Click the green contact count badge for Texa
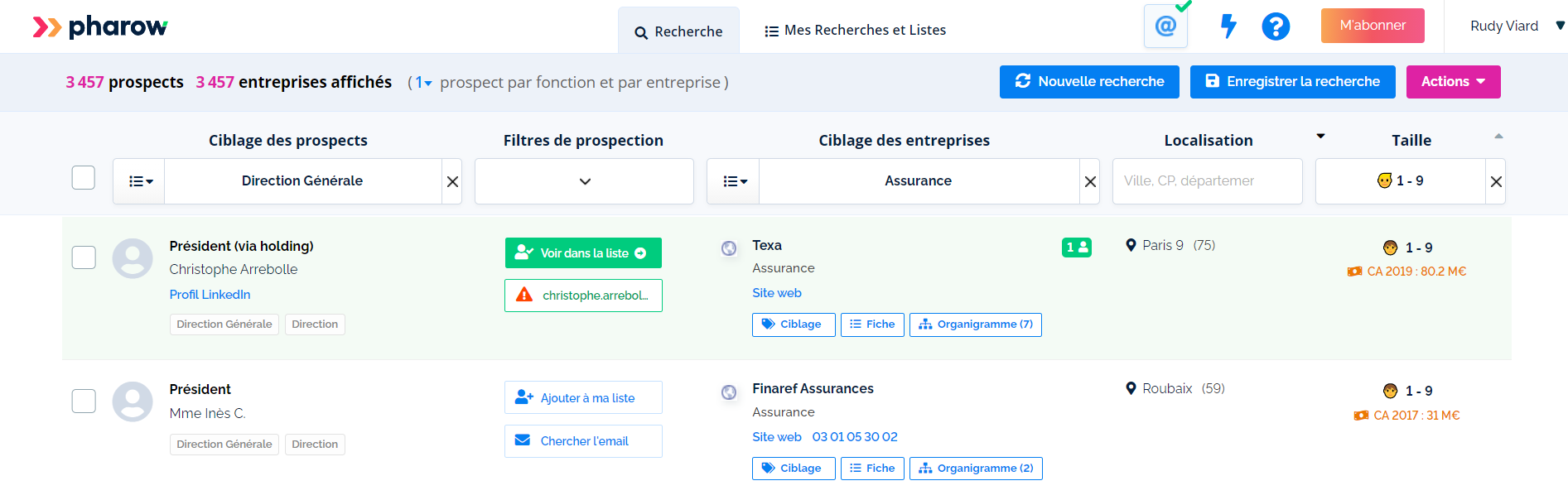This screenshot has height=500, width=1568. (1077, 247)
